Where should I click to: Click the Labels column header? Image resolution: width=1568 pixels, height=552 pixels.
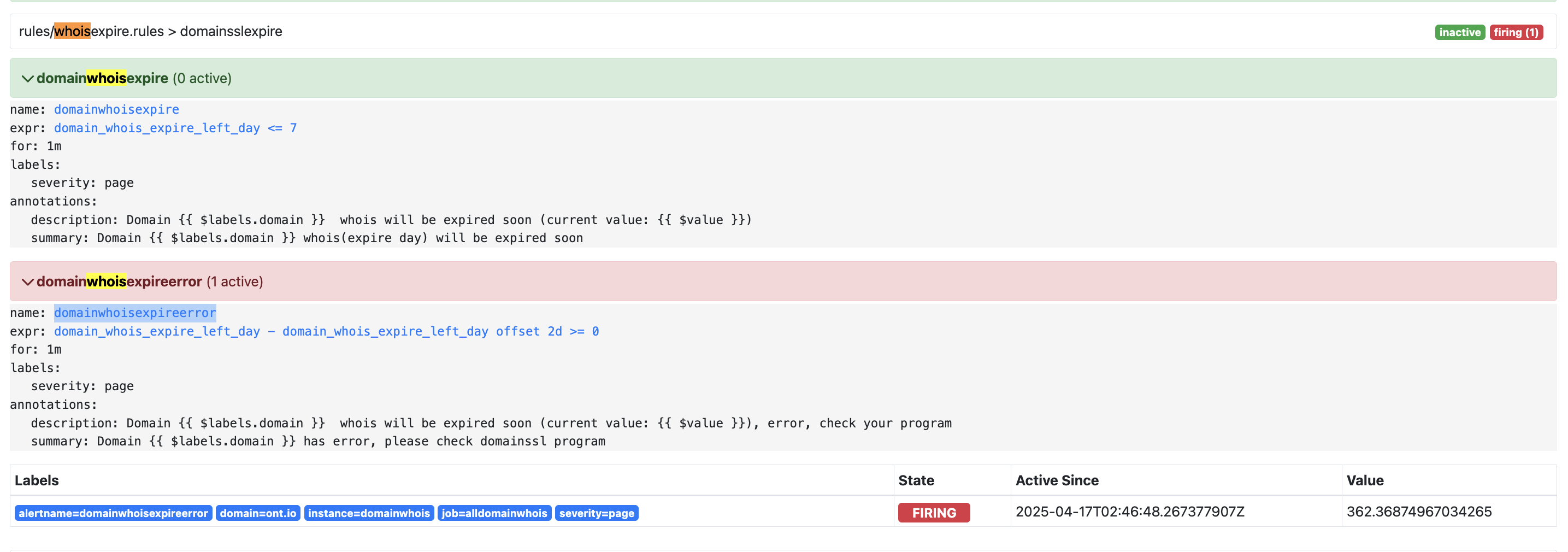pos(37,480)
